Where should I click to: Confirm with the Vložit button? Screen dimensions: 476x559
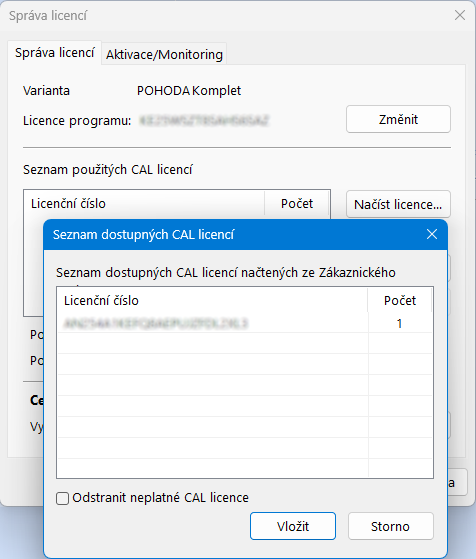[x=293, y=526]
